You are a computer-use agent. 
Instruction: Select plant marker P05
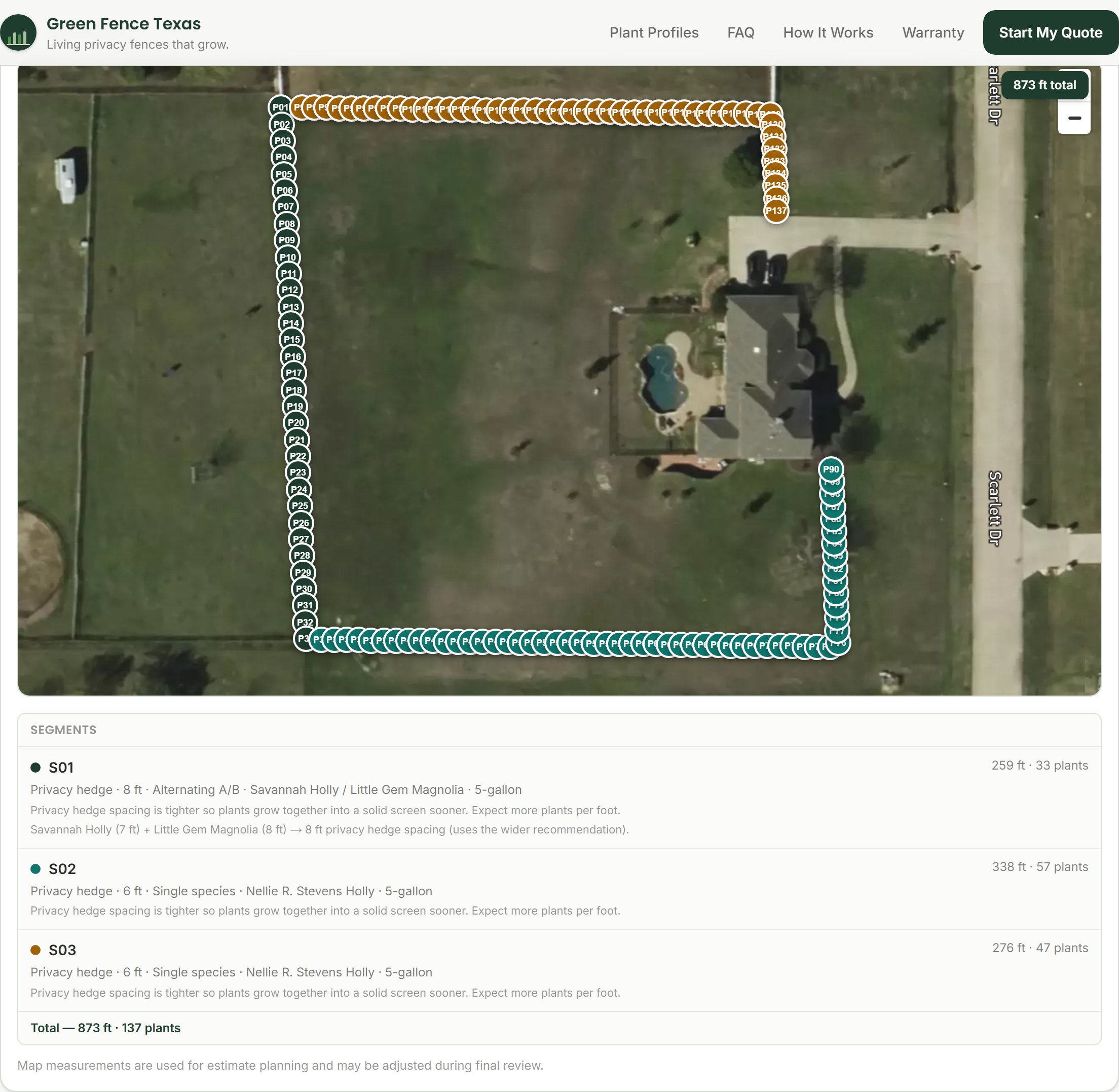tap(284, 174)
